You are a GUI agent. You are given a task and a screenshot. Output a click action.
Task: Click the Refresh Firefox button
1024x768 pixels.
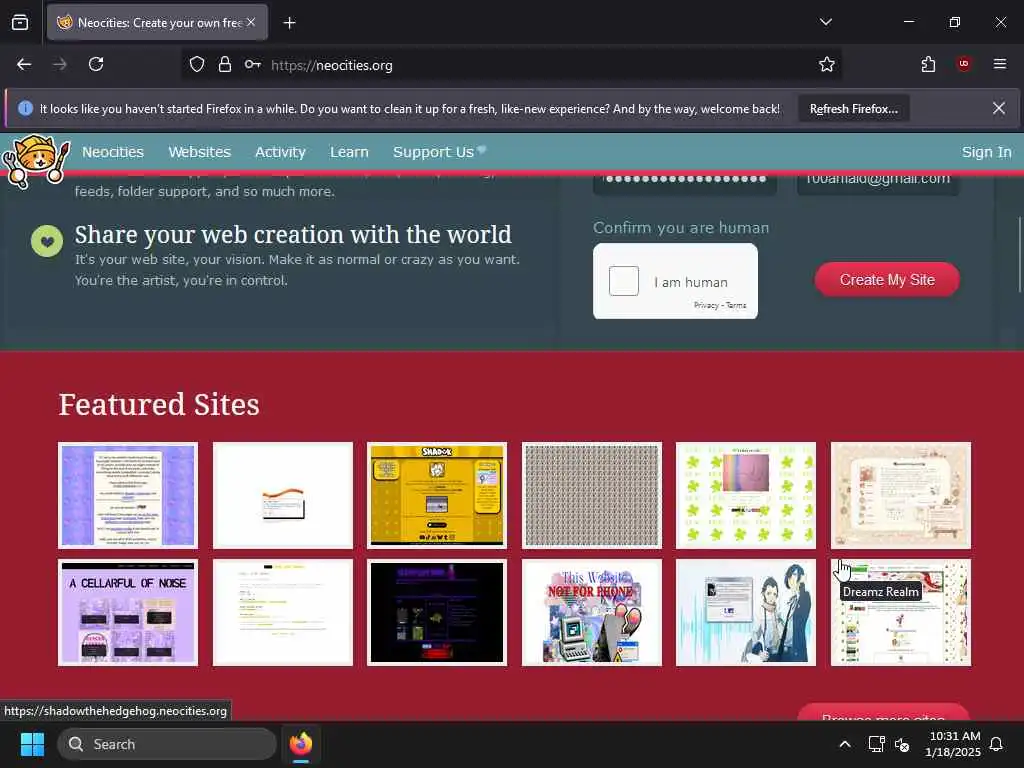coord(854,109)
